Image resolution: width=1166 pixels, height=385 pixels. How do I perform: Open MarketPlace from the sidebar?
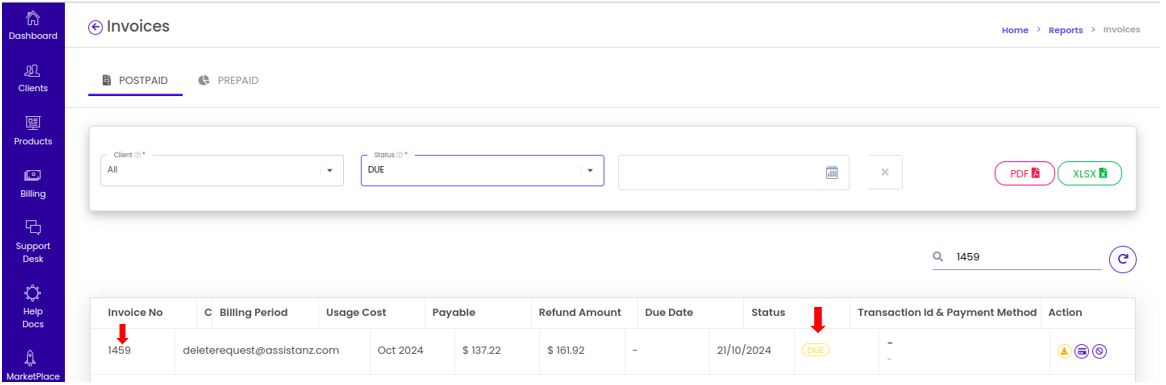coord(33,366)
